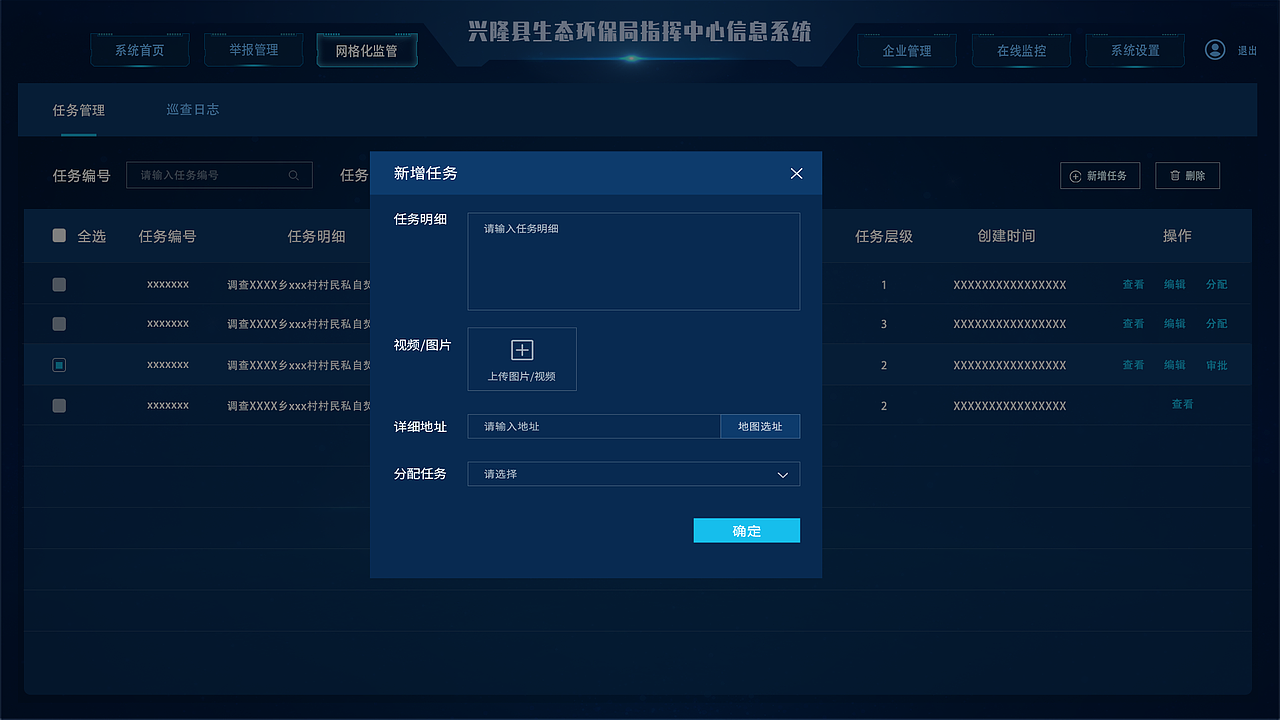Viewport: 1280px width, 720px height.
Task: Click the plus icon to upload 图片/视频
Action: click(x=521, y=349)
